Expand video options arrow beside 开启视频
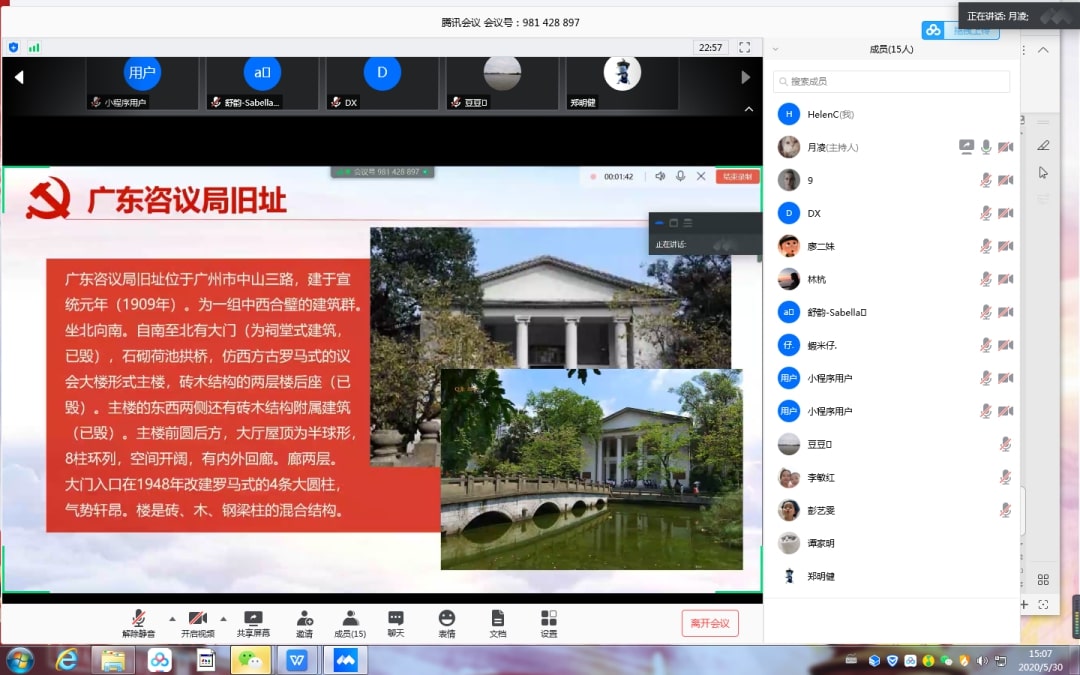 (x=223, y=618)
